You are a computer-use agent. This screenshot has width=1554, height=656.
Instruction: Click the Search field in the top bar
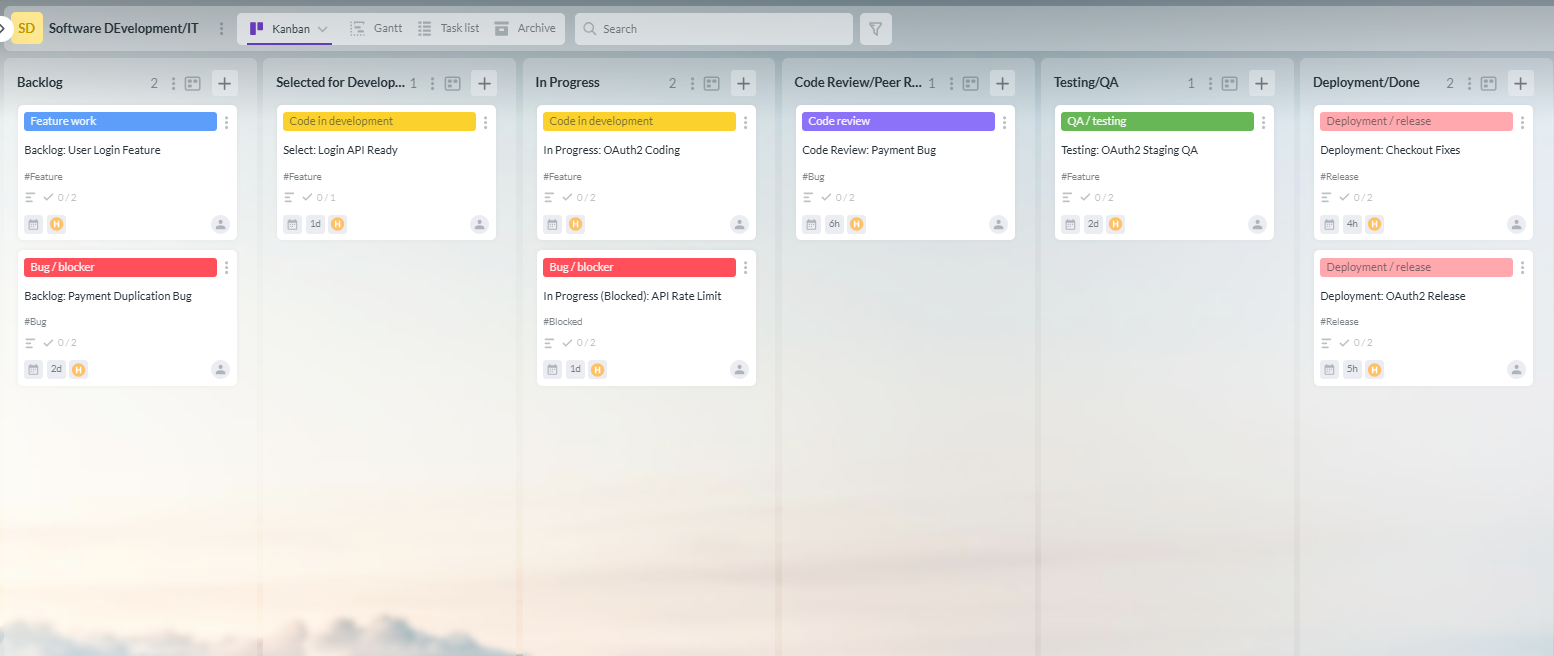point(713,28)
